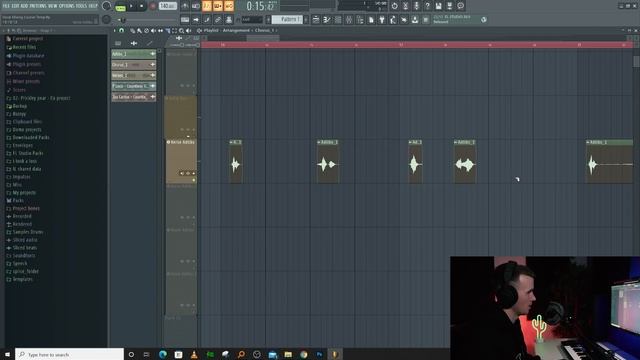Toggle overdub blend recording

[x=218, y=6]
